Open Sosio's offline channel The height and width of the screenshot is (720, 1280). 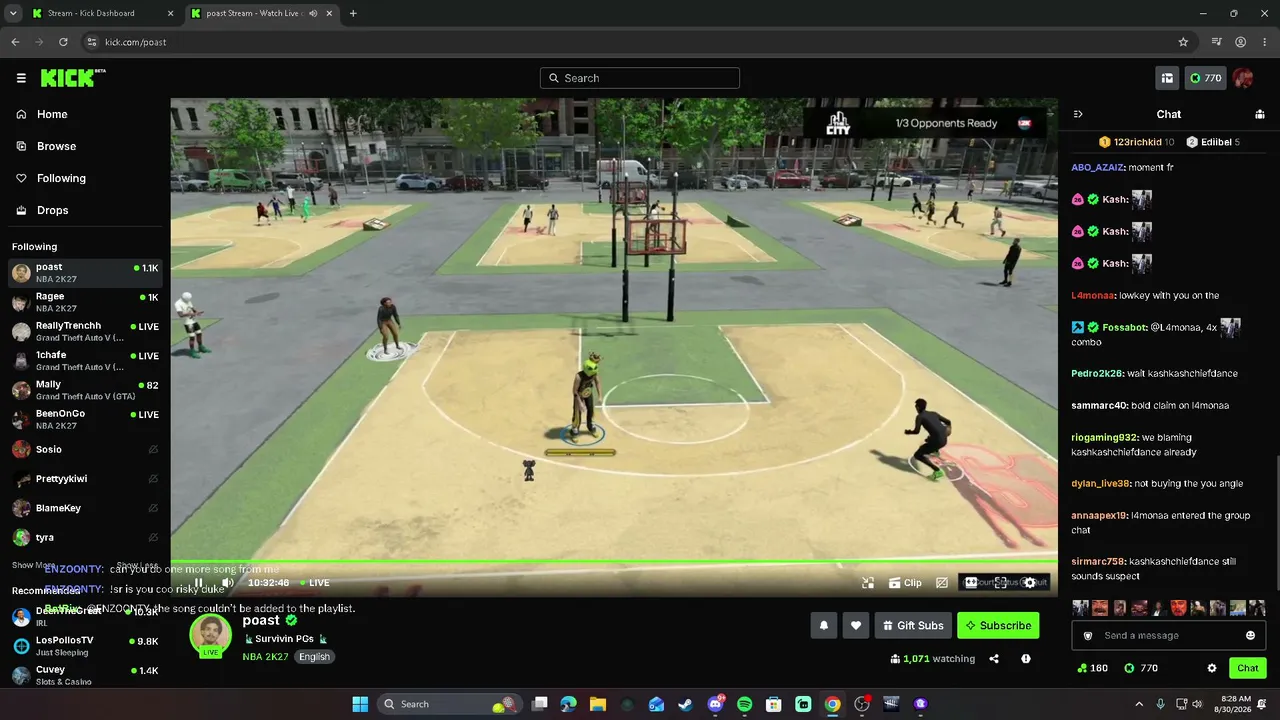[x=85, y=449]
